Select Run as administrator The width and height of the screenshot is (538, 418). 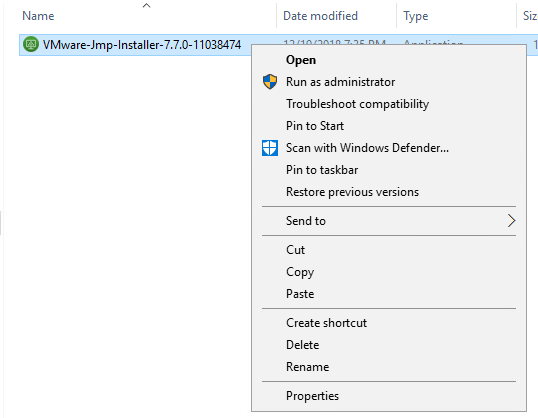[x=389, y=82]
